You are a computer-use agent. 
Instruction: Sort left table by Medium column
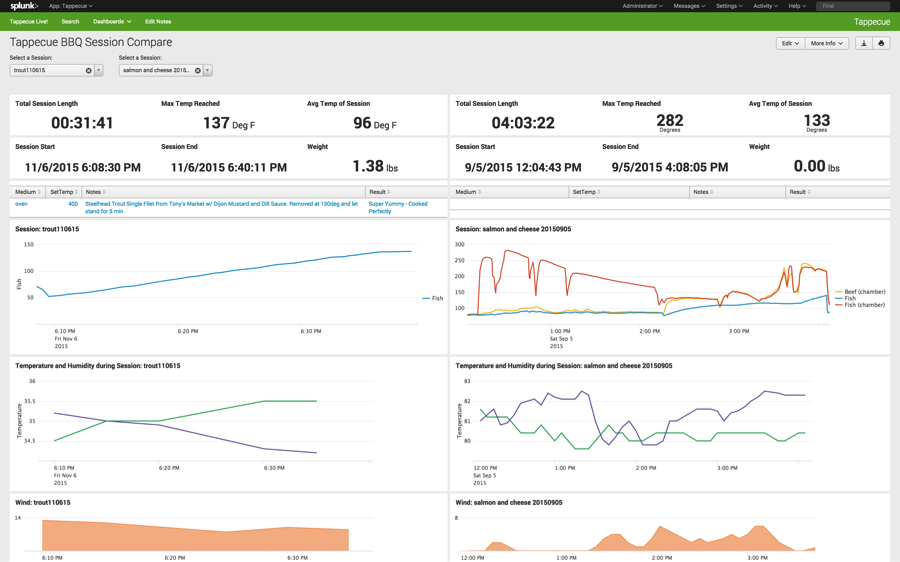click(x=27, y=192)
